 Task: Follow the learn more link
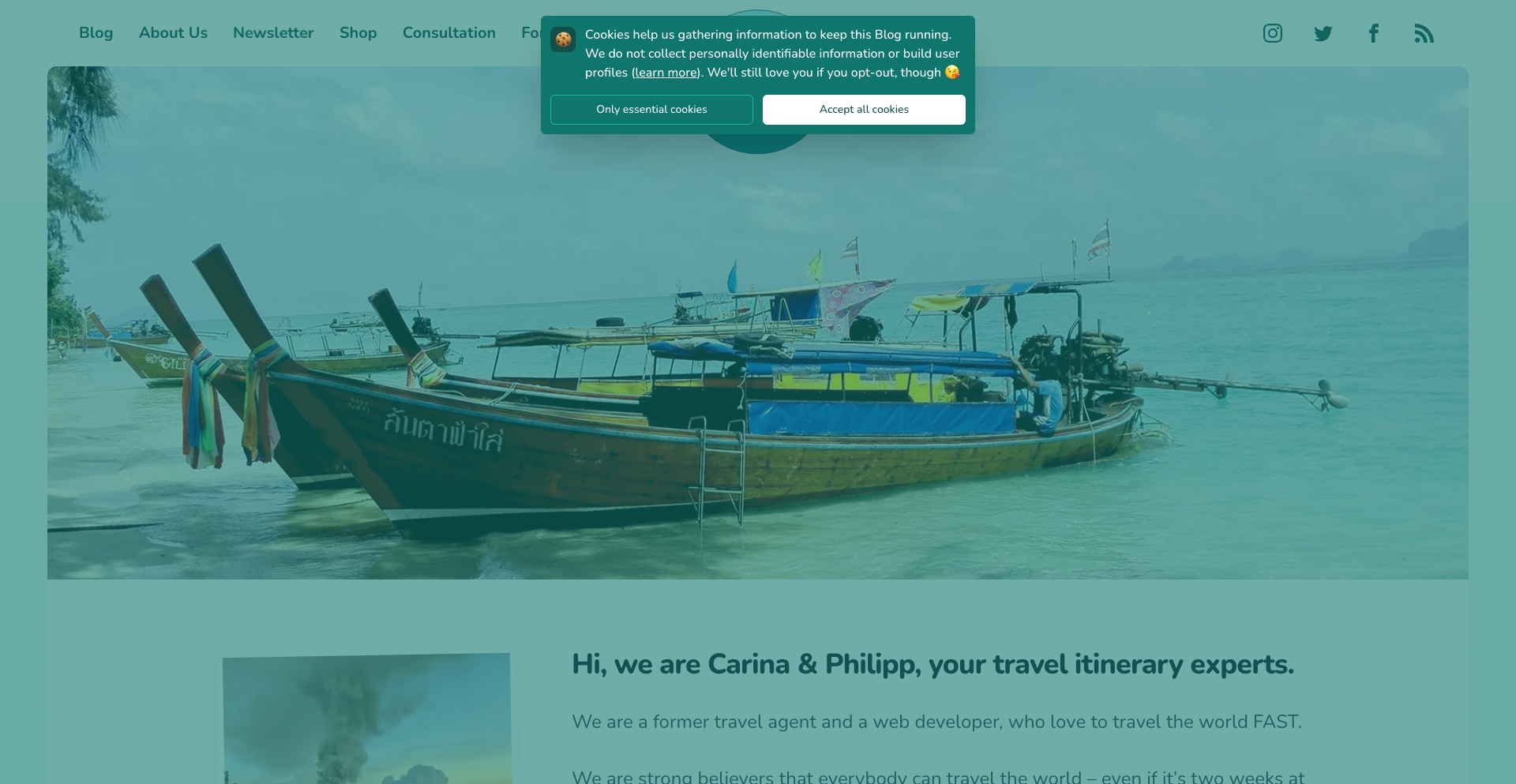point(666,73)
